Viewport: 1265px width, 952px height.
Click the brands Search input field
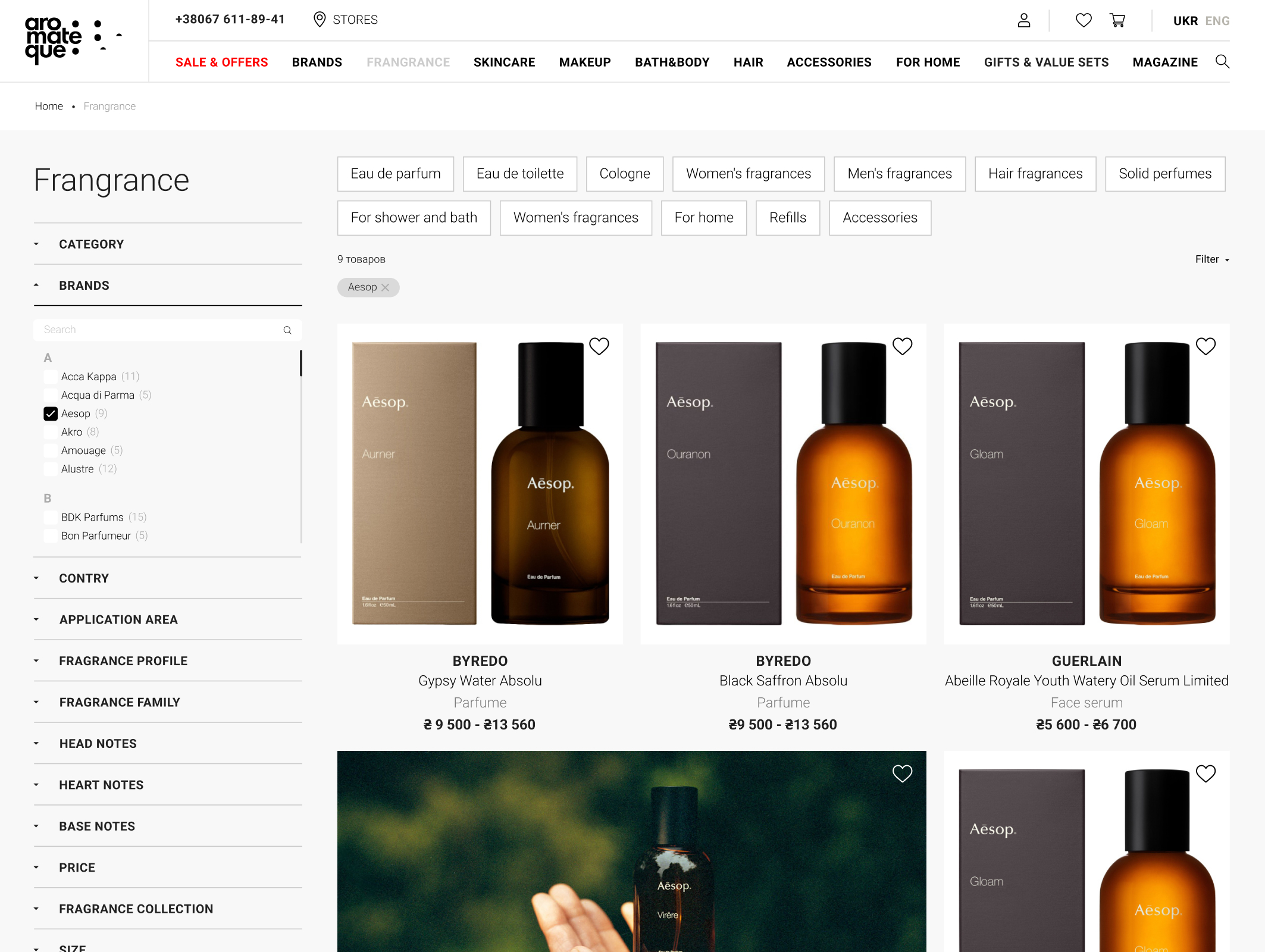(x=168, y=330)
